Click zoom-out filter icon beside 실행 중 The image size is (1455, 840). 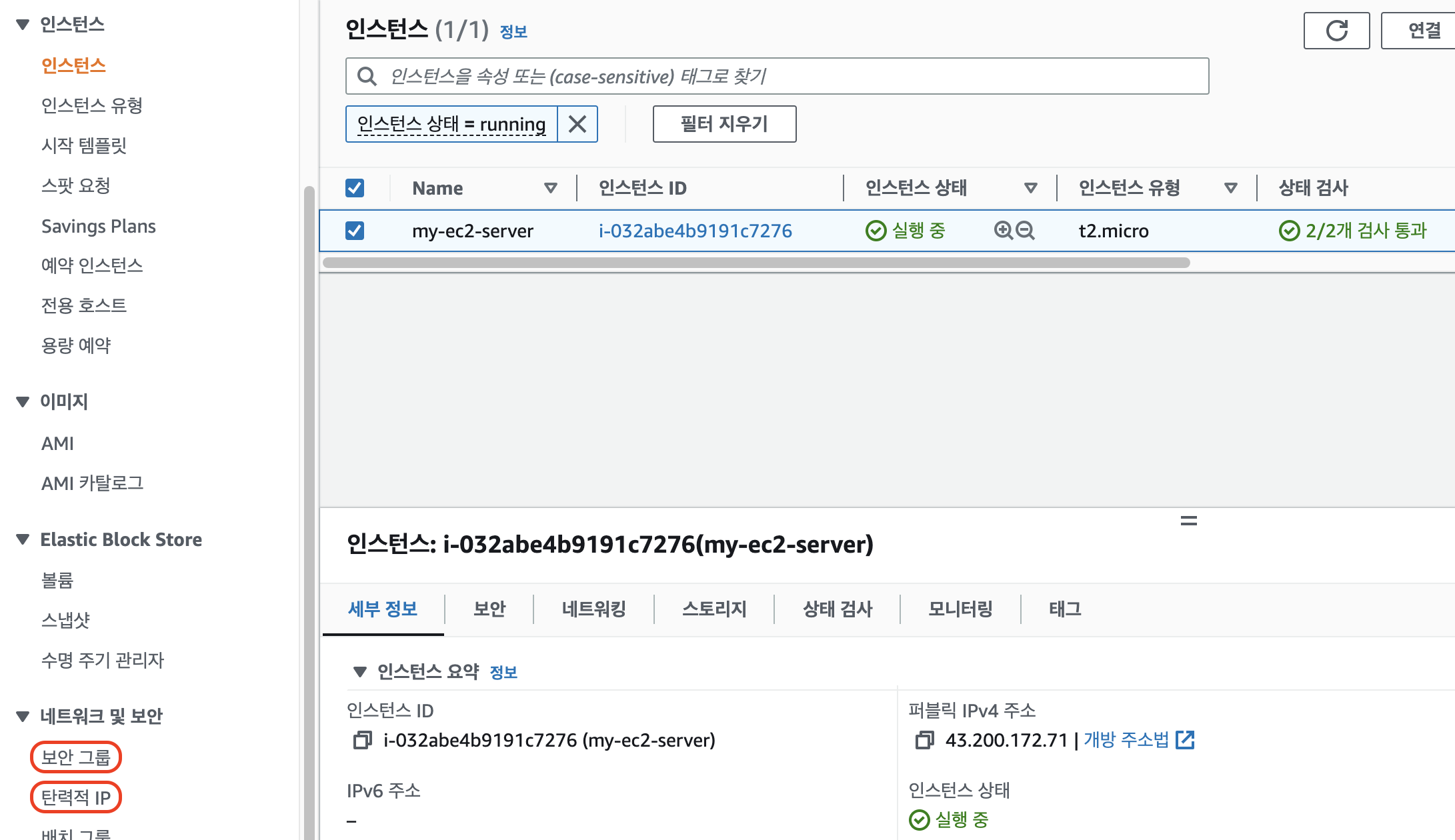click(1025, 231)
